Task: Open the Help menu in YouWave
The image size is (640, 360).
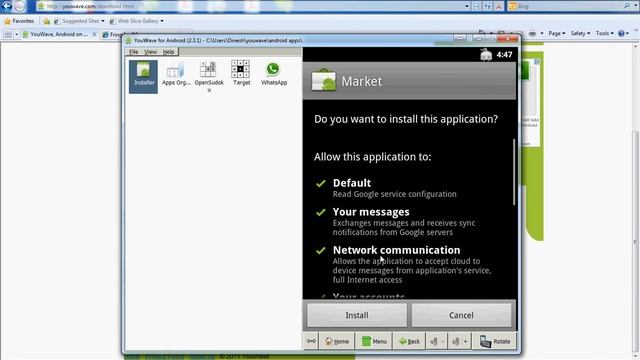Action: (169, 52)
